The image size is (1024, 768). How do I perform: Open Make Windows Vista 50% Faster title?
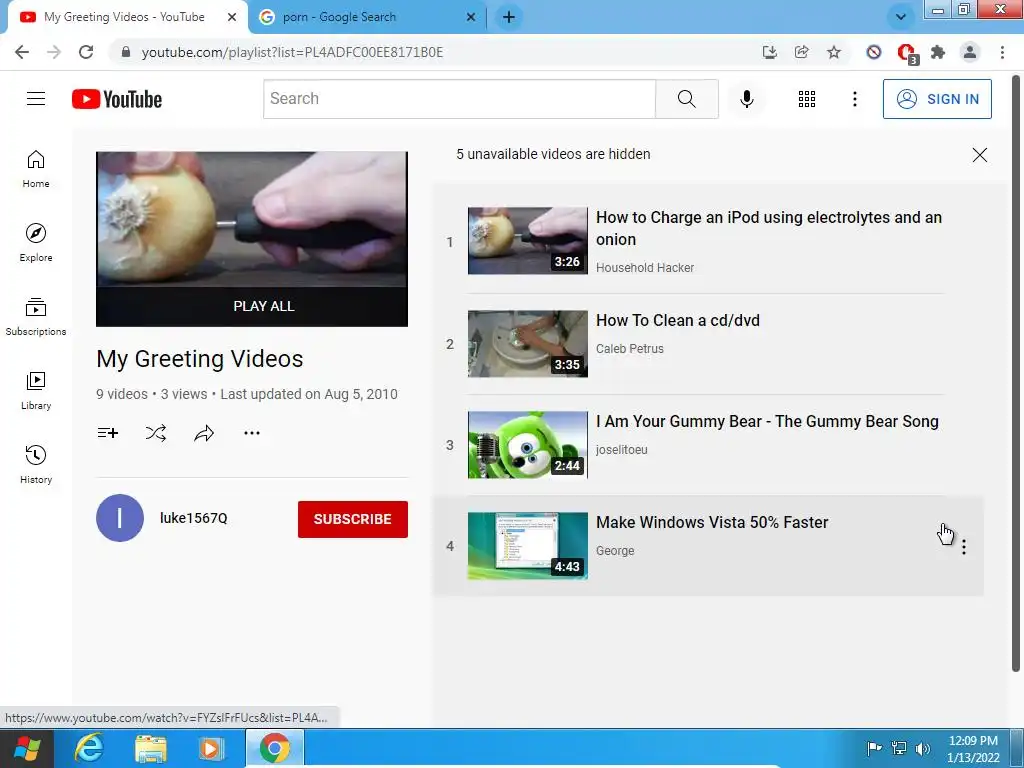[712, 522]
